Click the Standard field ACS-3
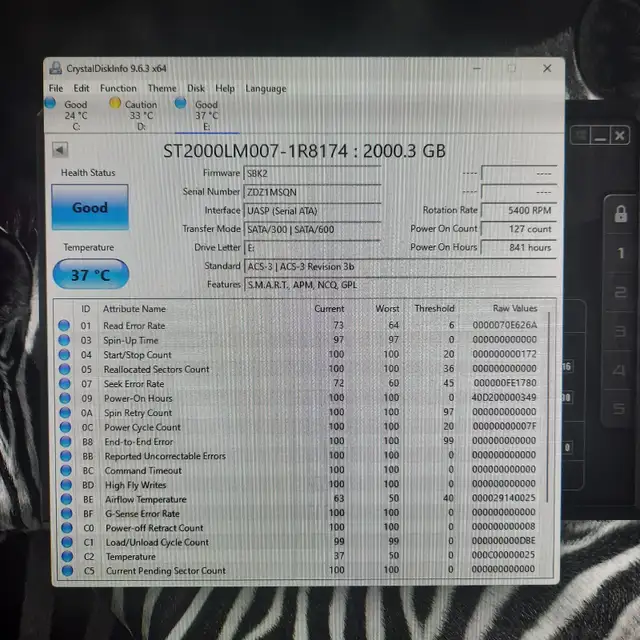The height and width of the screenshot is (640, 640). [x=400, y=267]
